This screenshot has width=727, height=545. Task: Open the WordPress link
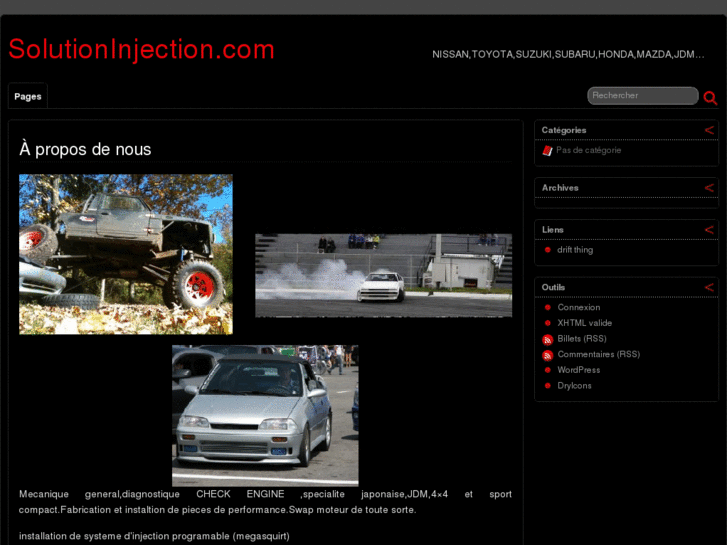click(x=579, y=370)
